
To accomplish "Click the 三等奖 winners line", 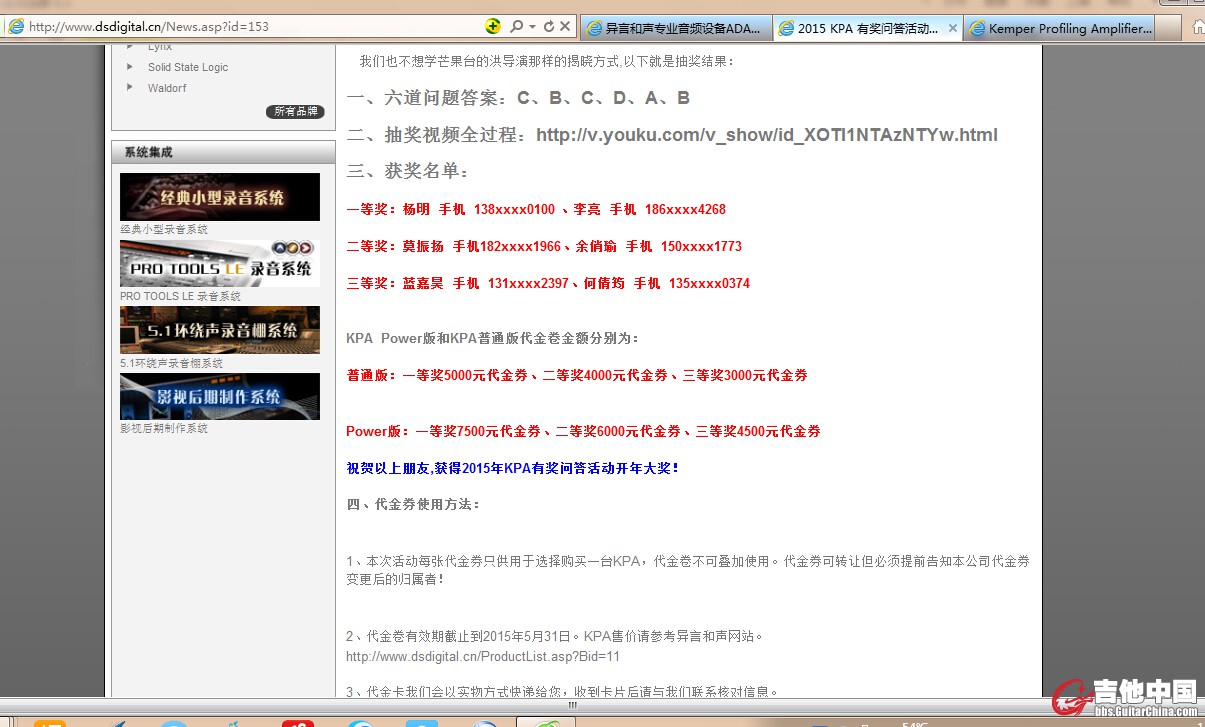I will (548, 283).
